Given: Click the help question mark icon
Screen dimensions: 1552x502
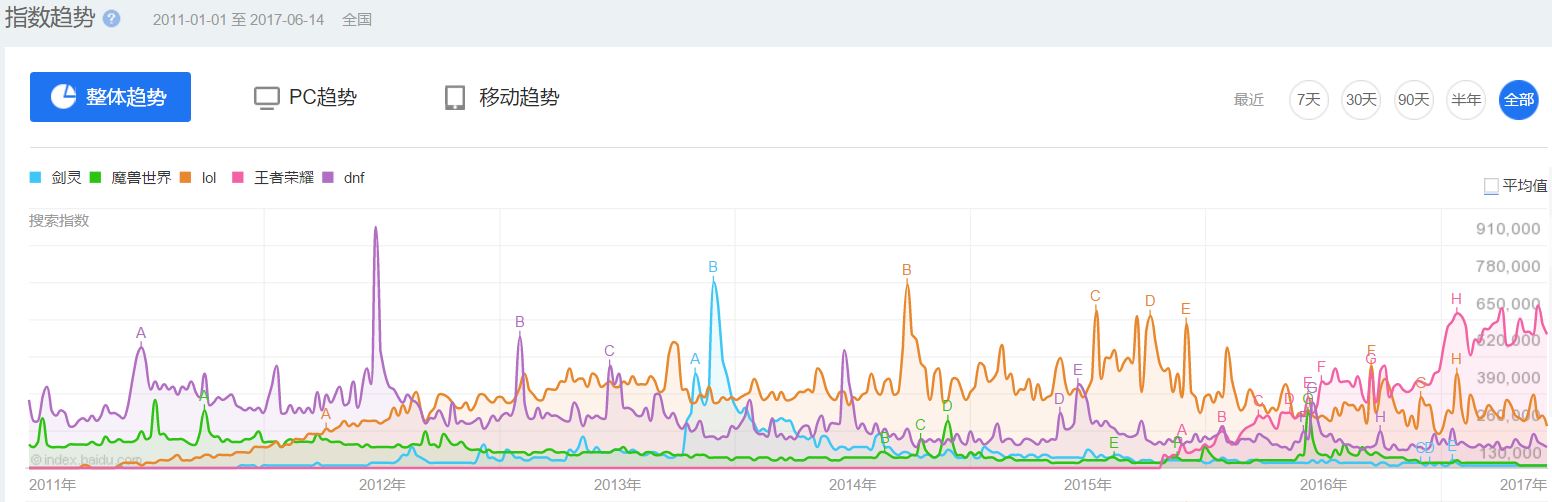Looking at the screenshot, I should (x=112, y=19).
